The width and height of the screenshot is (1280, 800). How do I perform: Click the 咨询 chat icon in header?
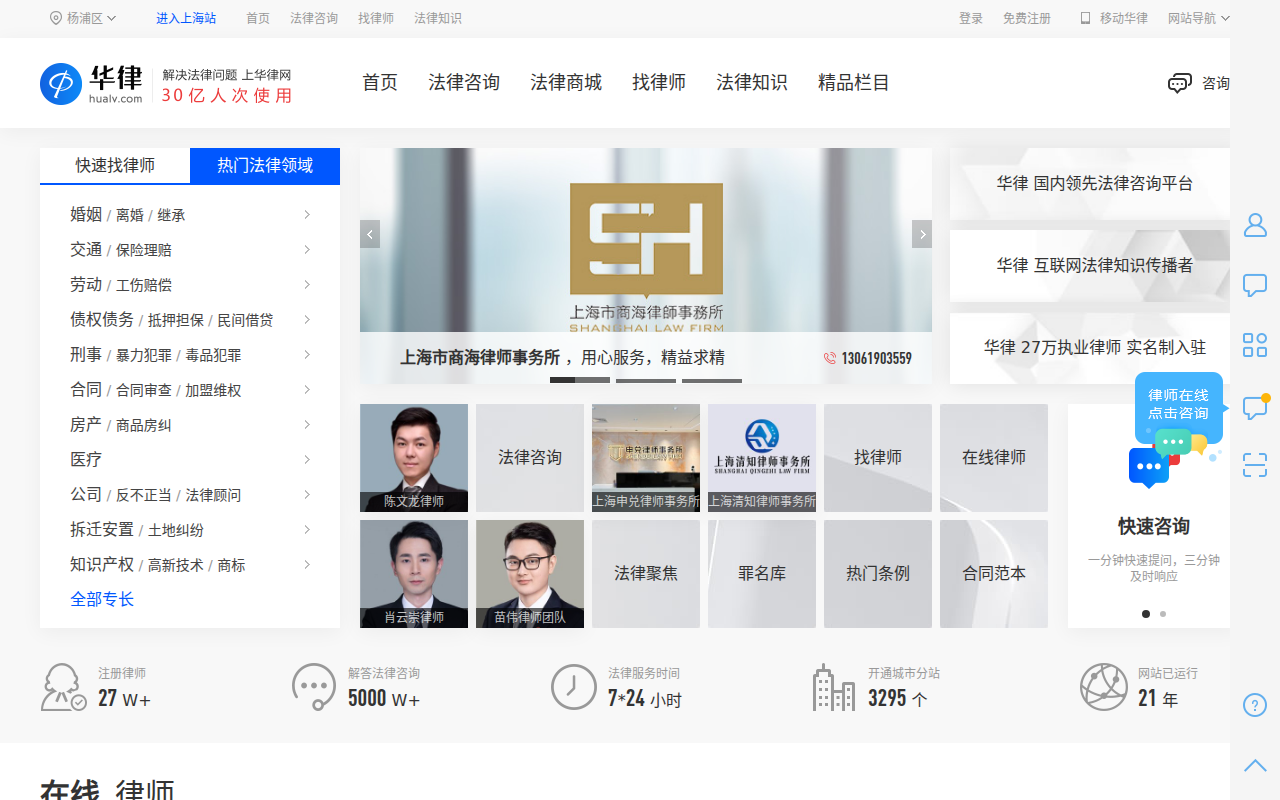click(x=1180, y=83)
